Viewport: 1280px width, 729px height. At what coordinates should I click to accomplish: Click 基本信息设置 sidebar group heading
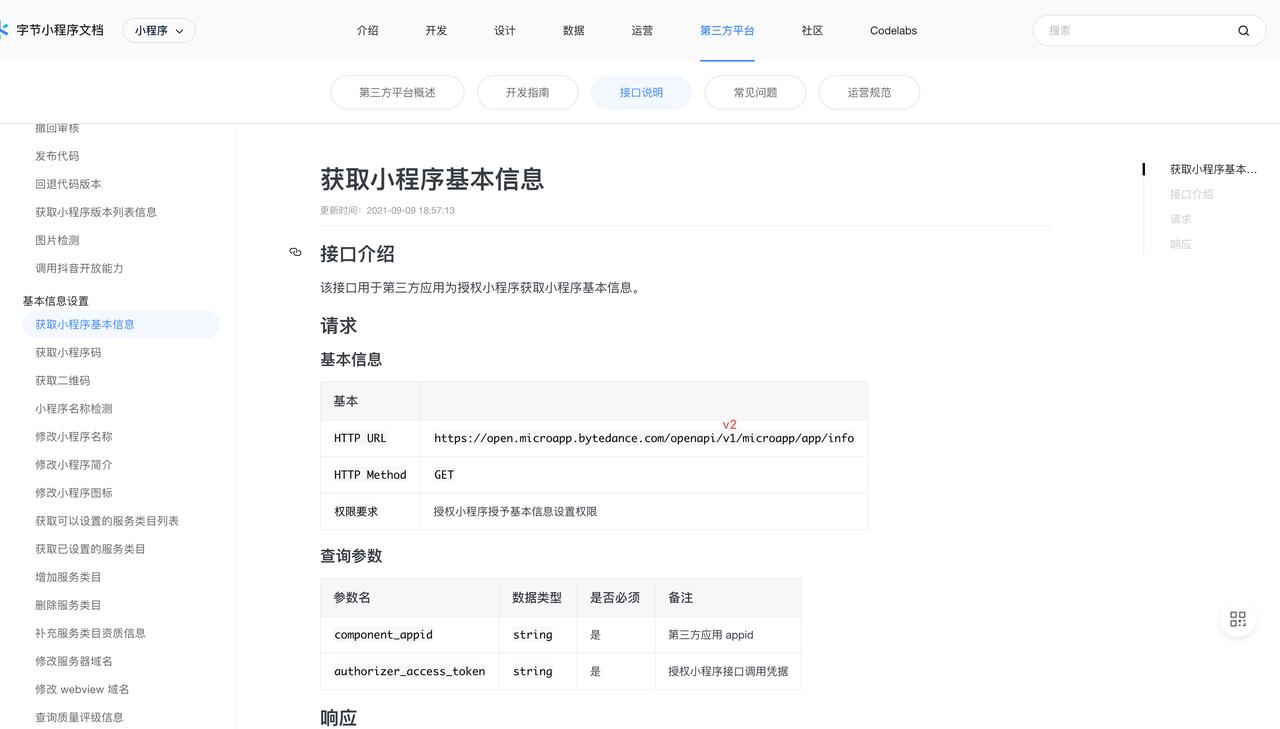pos(56,301)
